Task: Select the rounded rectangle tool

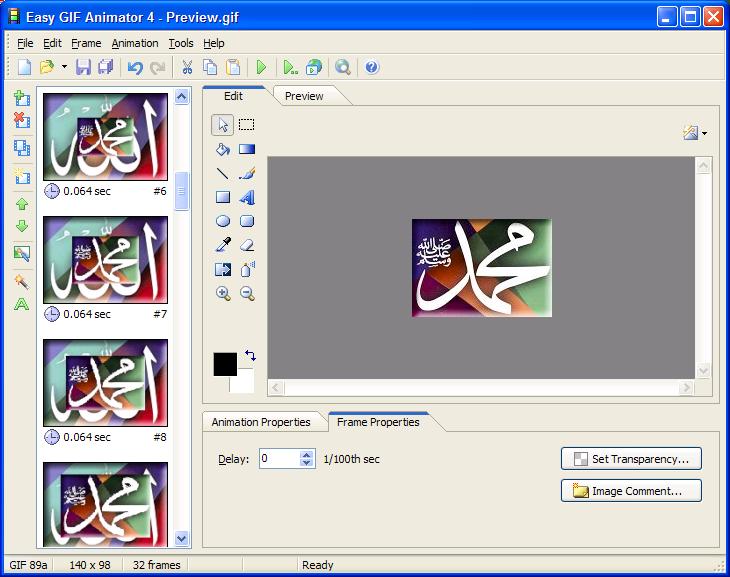Action: (247, 221)
